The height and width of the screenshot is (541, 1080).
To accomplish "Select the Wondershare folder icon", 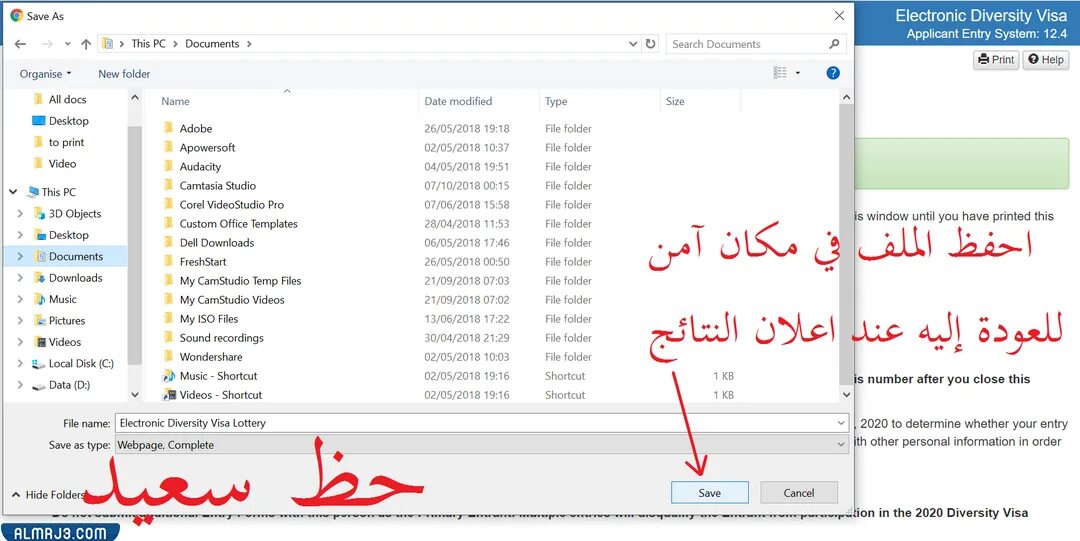I will [168, 357].
